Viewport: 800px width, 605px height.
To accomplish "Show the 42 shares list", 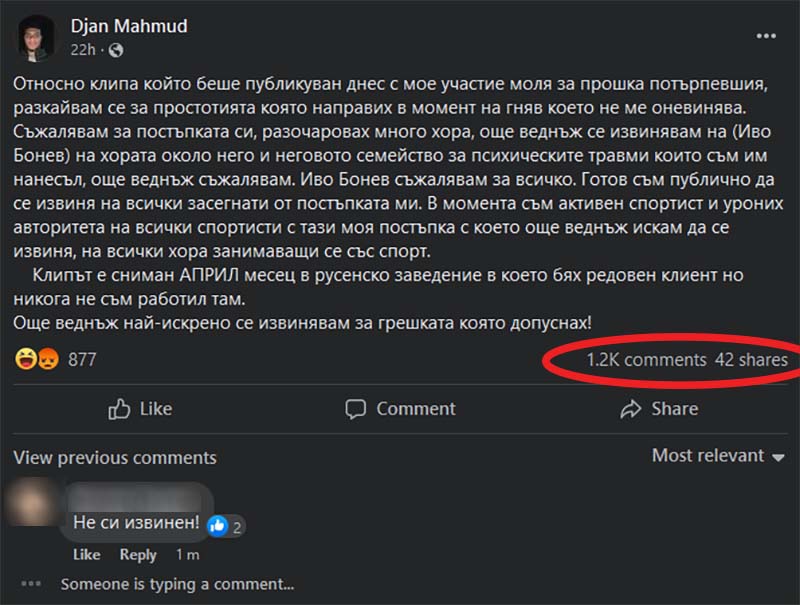I will tap(751, 359).
